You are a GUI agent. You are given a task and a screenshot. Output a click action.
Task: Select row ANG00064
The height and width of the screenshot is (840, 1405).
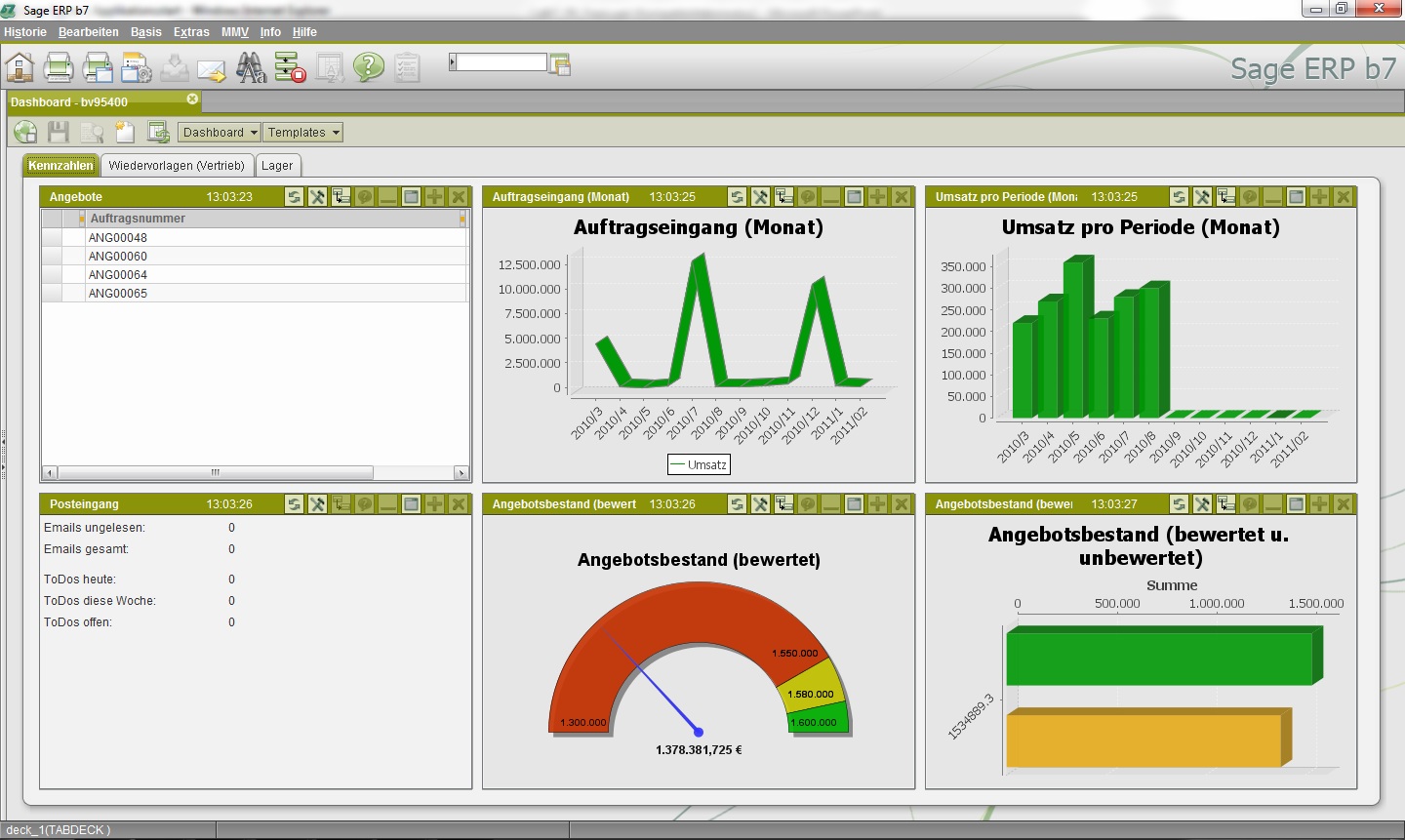pos(255,274)
